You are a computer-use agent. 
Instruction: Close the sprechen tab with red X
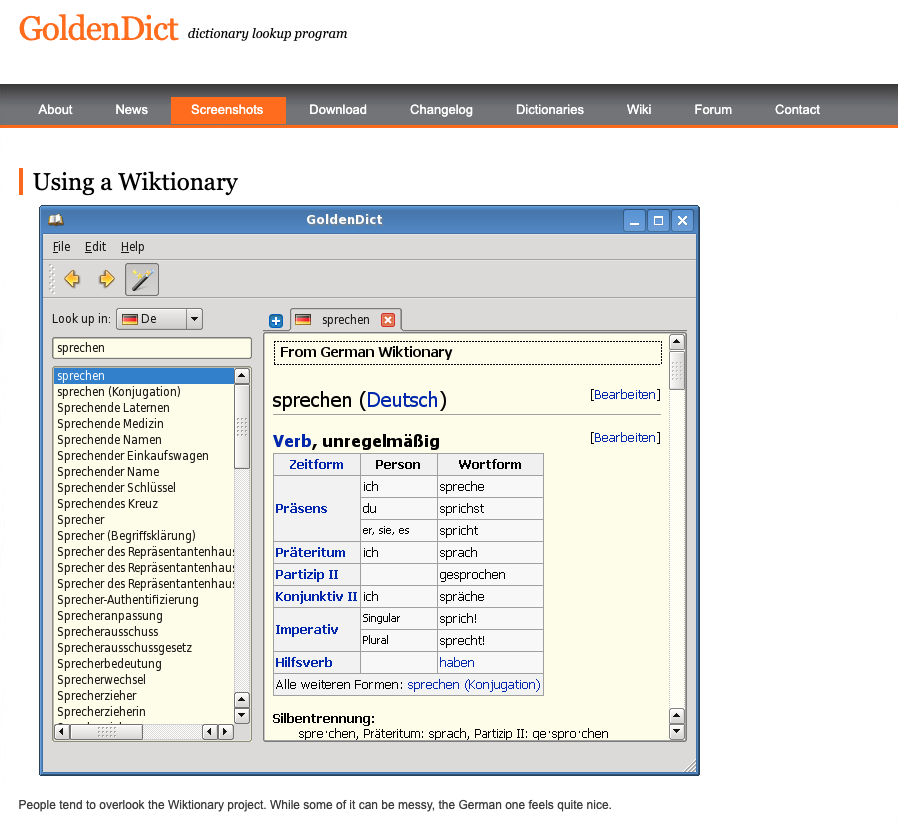pyautogui.click(x=388, y=320)
